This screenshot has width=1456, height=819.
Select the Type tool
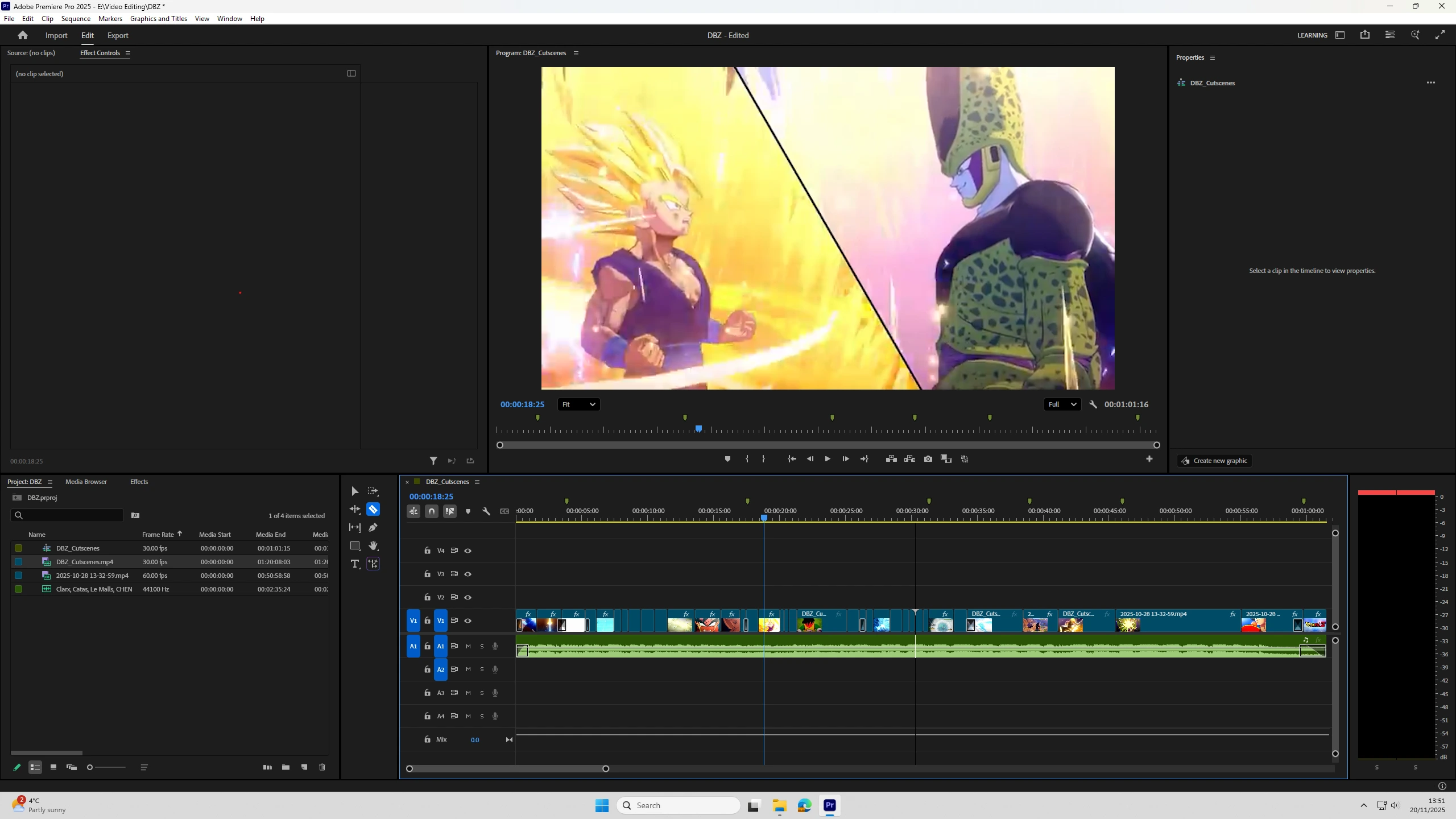coord(355,564)
